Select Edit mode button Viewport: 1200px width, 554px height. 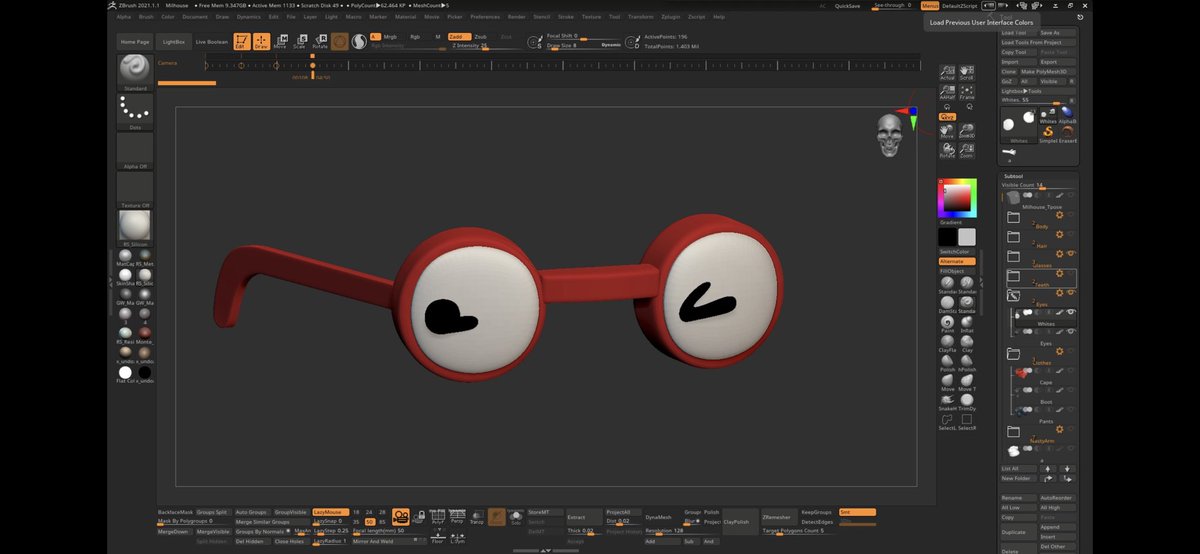242,42
